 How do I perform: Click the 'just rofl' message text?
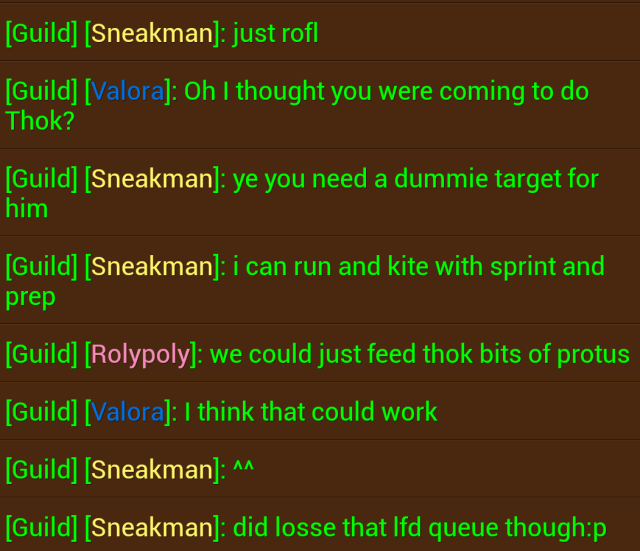coord(276,33)
